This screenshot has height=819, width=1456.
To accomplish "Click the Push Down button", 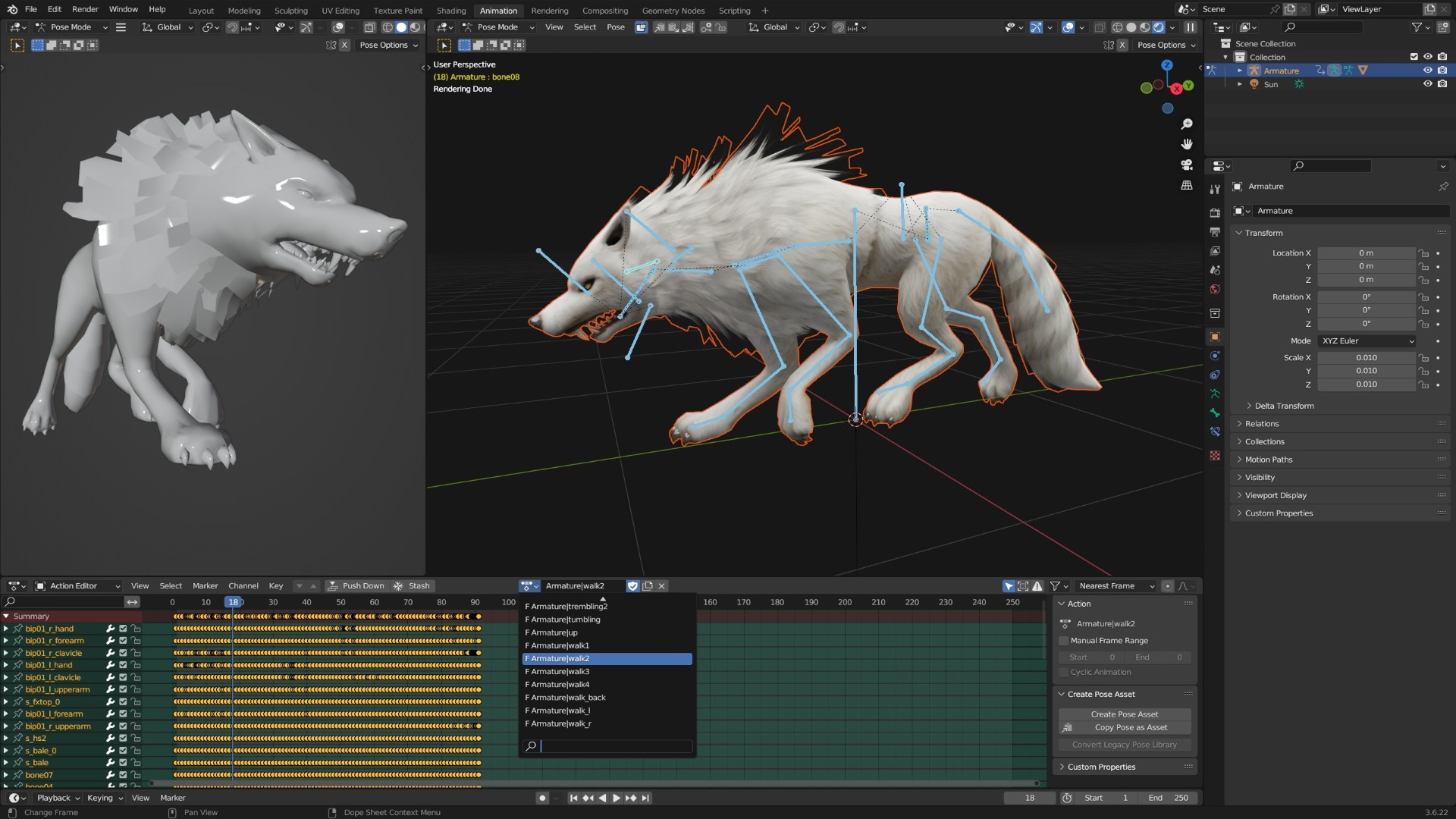I will (x=356, y=585).
